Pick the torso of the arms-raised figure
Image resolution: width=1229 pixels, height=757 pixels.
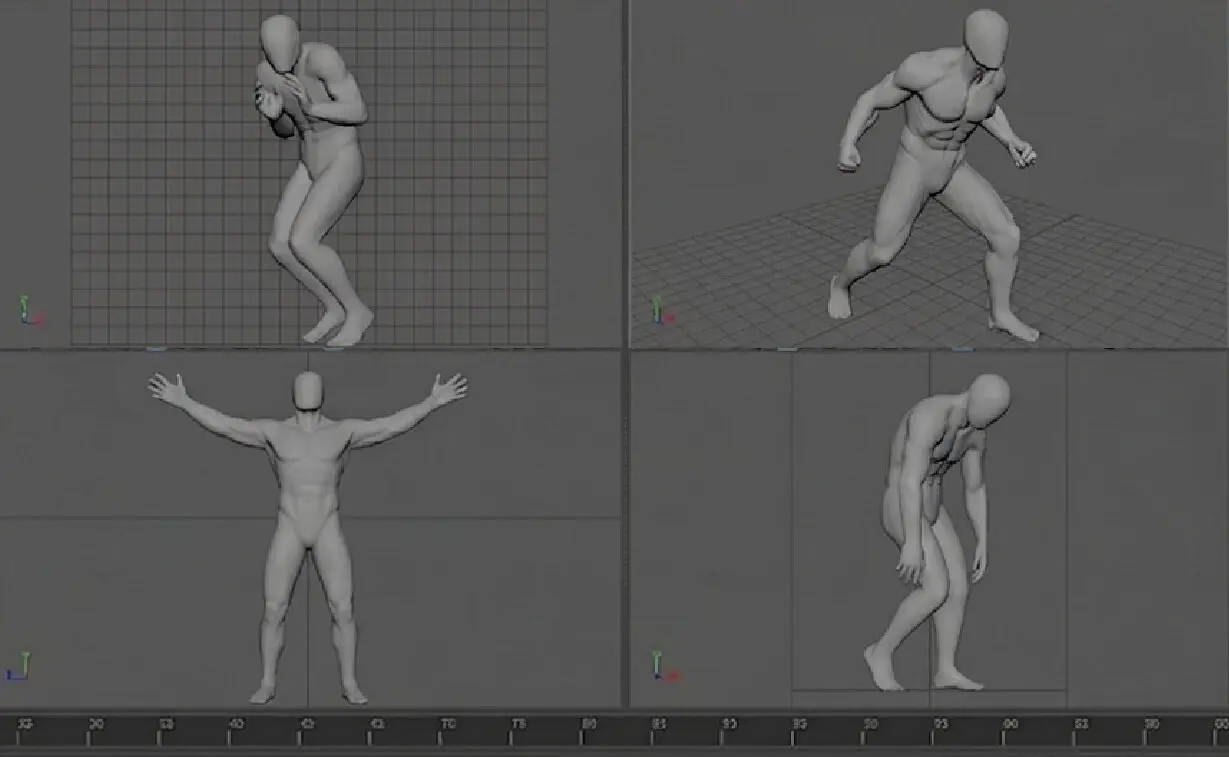pyautogui.click(x=308, y=470)
